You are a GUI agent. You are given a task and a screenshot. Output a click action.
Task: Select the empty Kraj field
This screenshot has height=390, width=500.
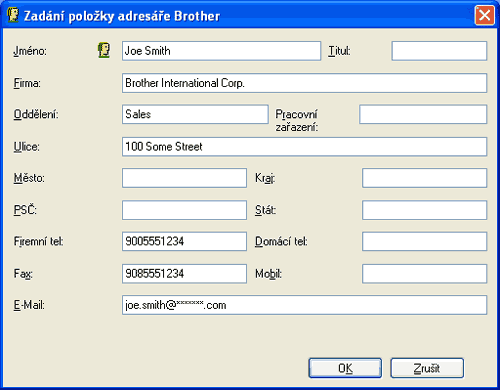(424, 178)
